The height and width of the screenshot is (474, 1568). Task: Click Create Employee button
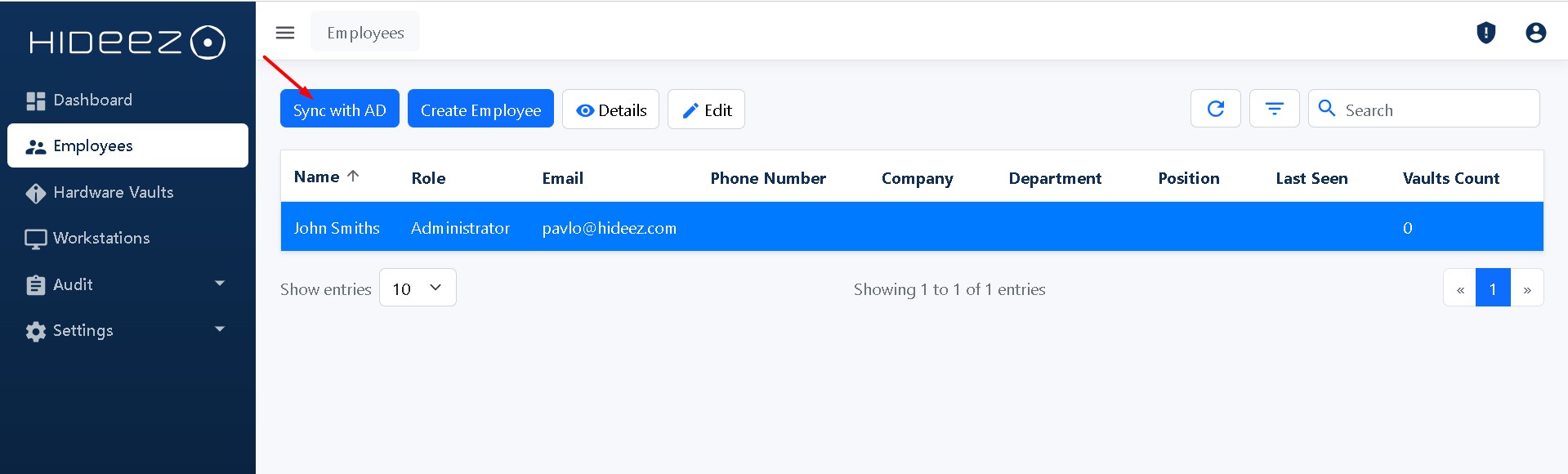click(x=480, y=109)
